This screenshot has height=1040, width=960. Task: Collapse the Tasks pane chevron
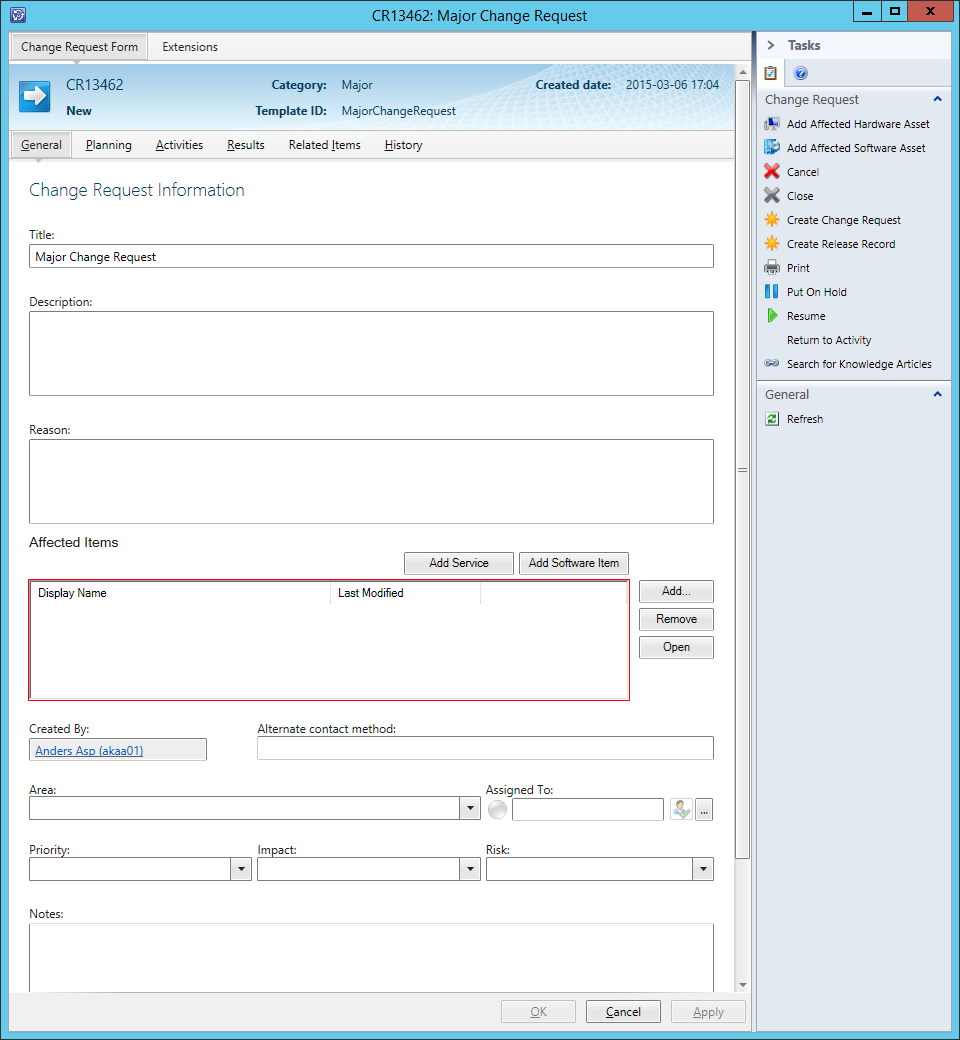(771, 45)
